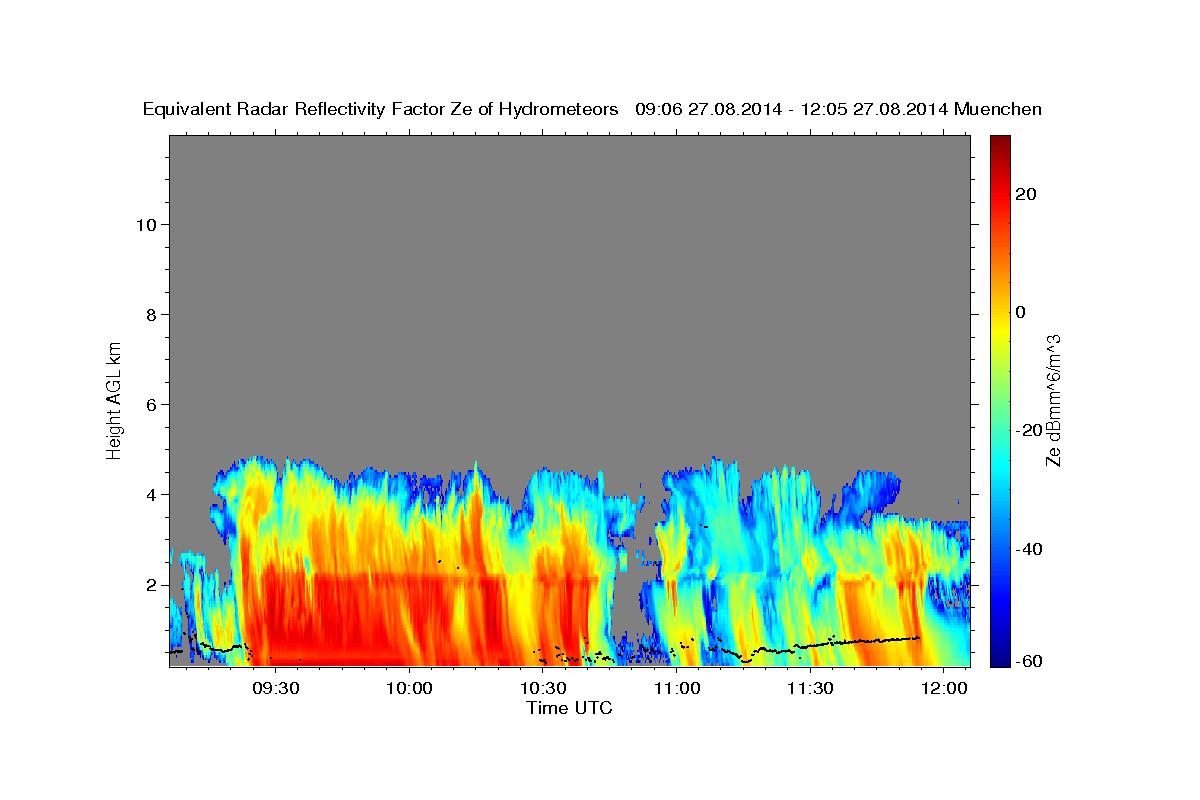1200x800 pixels.
Task: Click the height axis label '8'
Action: tap(151, 314)
